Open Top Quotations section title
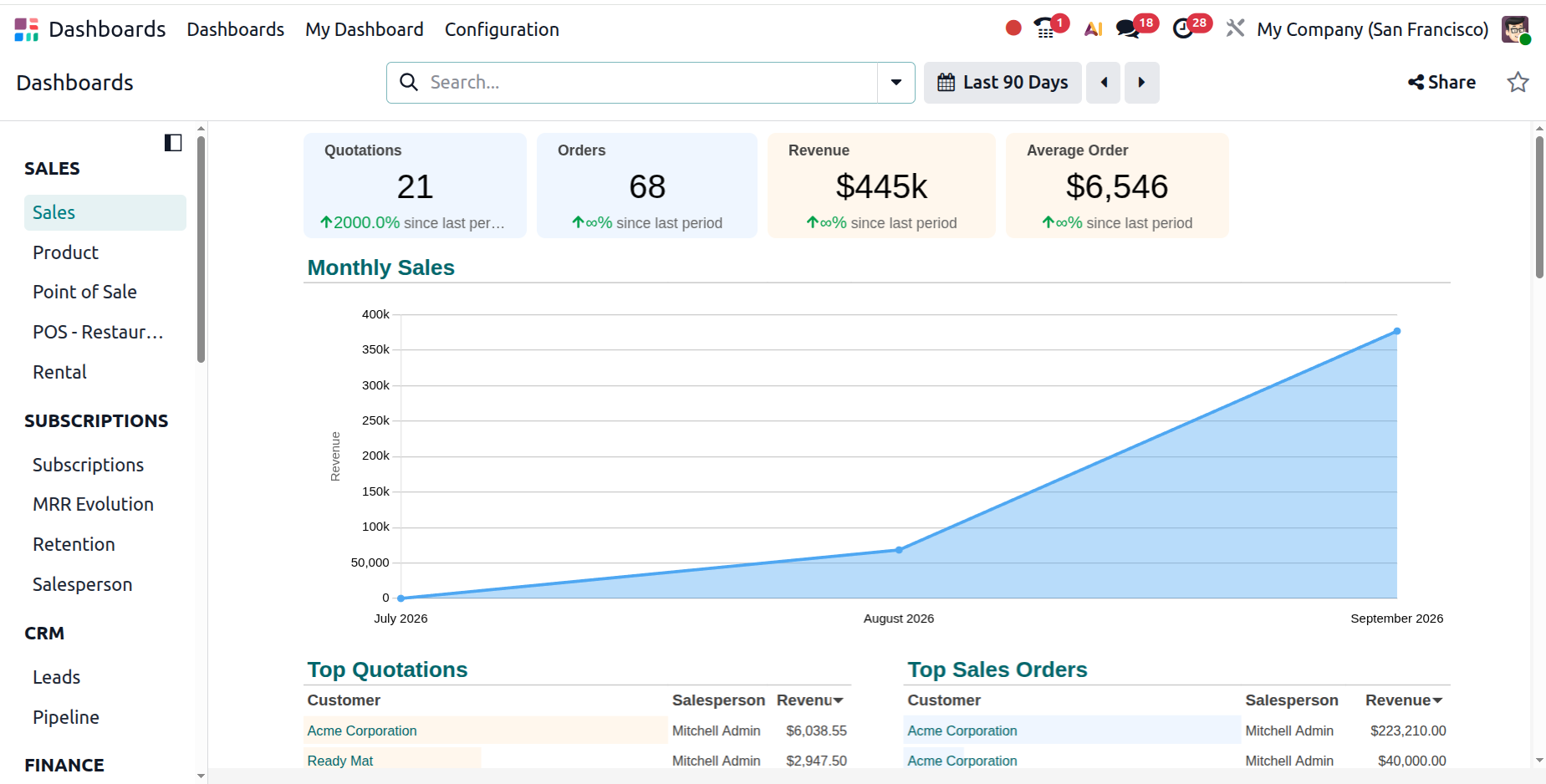Screen dimensions: 1546x784 click(x=387, y=669)
